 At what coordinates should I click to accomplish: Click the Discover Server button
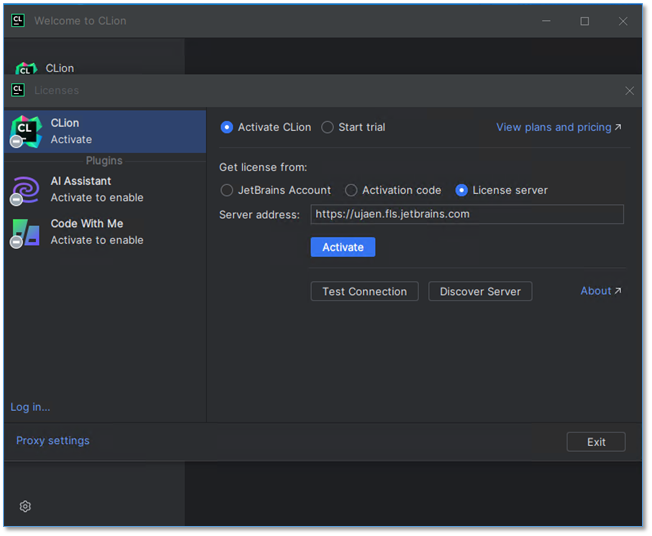480,291
